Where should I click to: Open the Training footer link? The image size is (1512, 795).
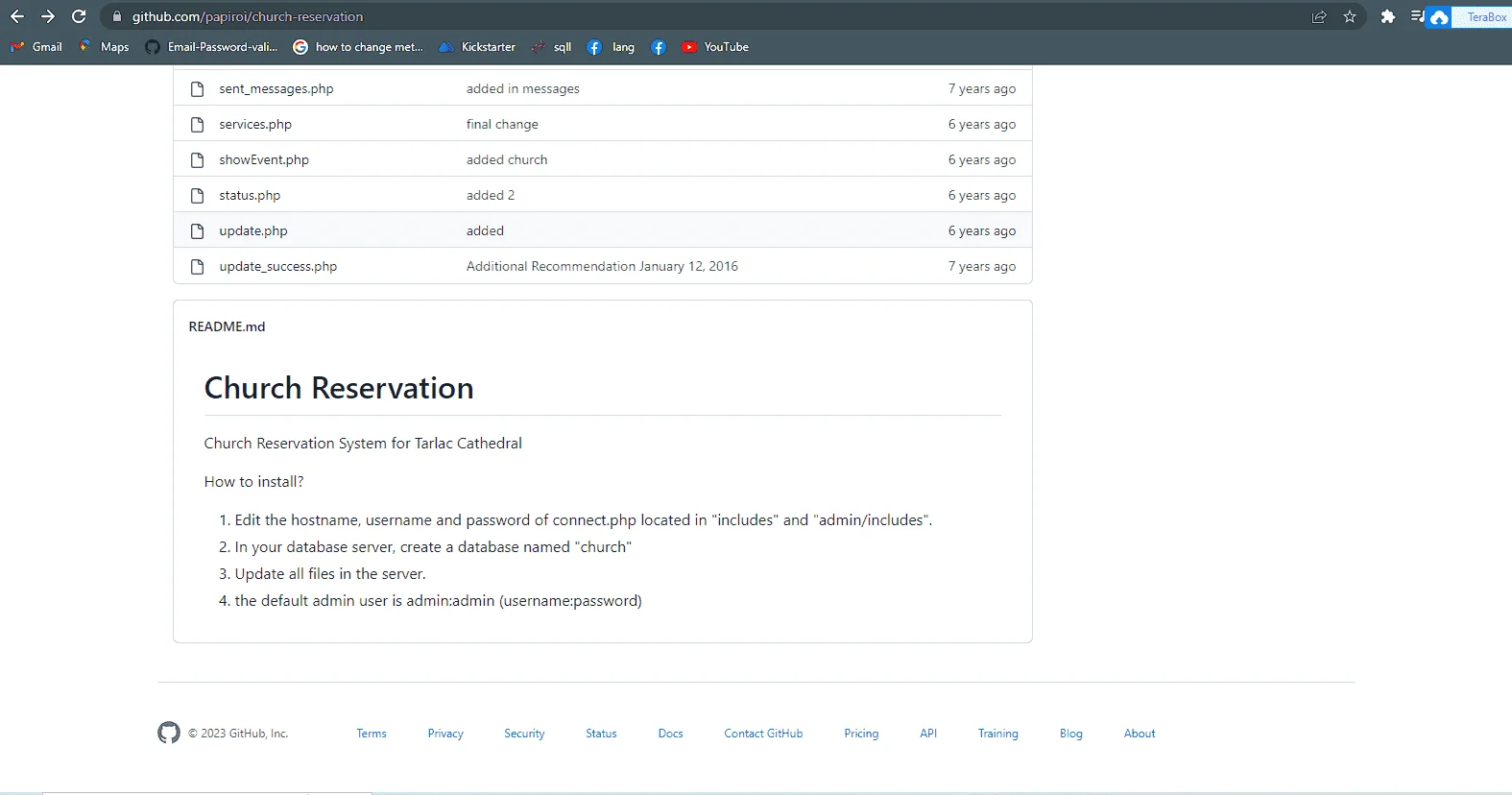(998, 733)
